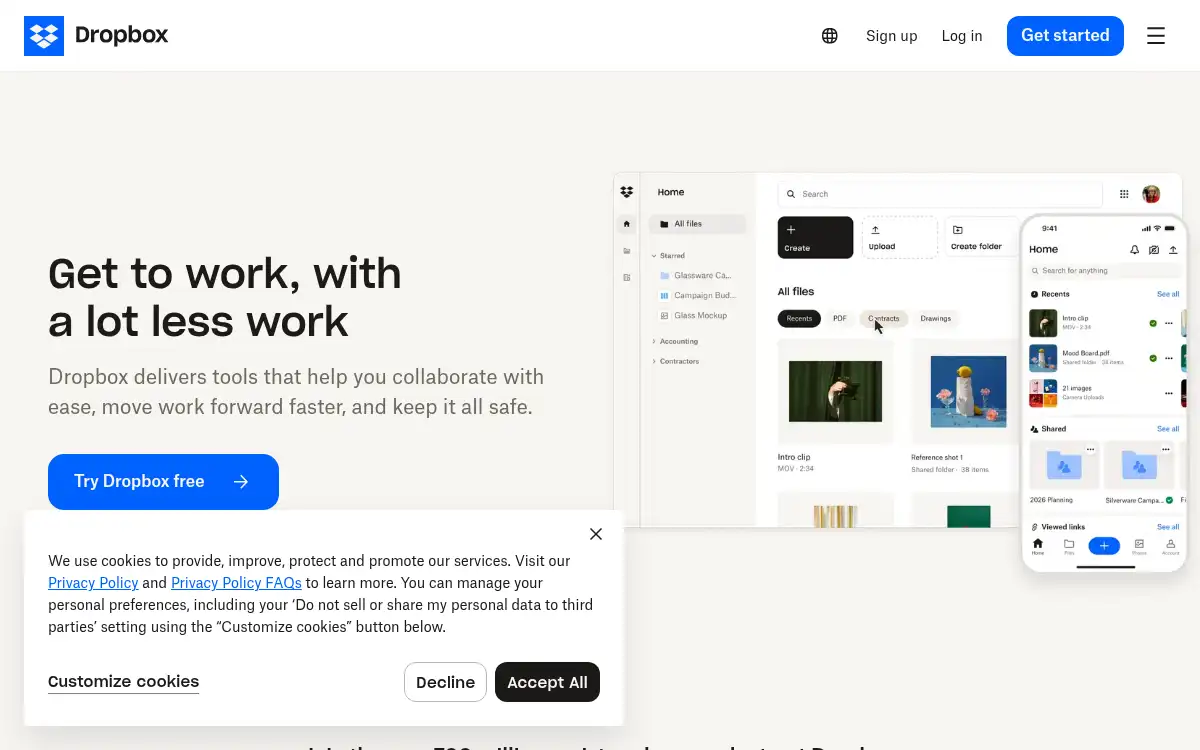Click the desktop mockup Search field
1200x750 pixels.
(940, 194)
